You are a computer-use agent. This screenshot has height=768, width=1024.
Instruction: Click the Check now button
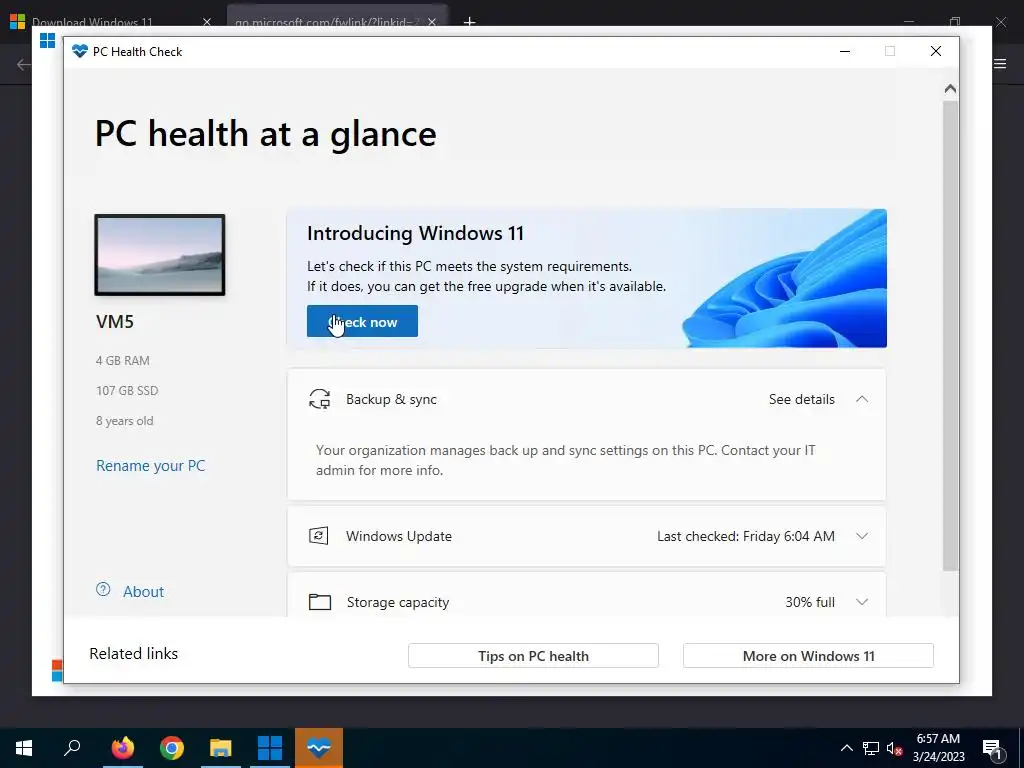[x=362, y=321]
